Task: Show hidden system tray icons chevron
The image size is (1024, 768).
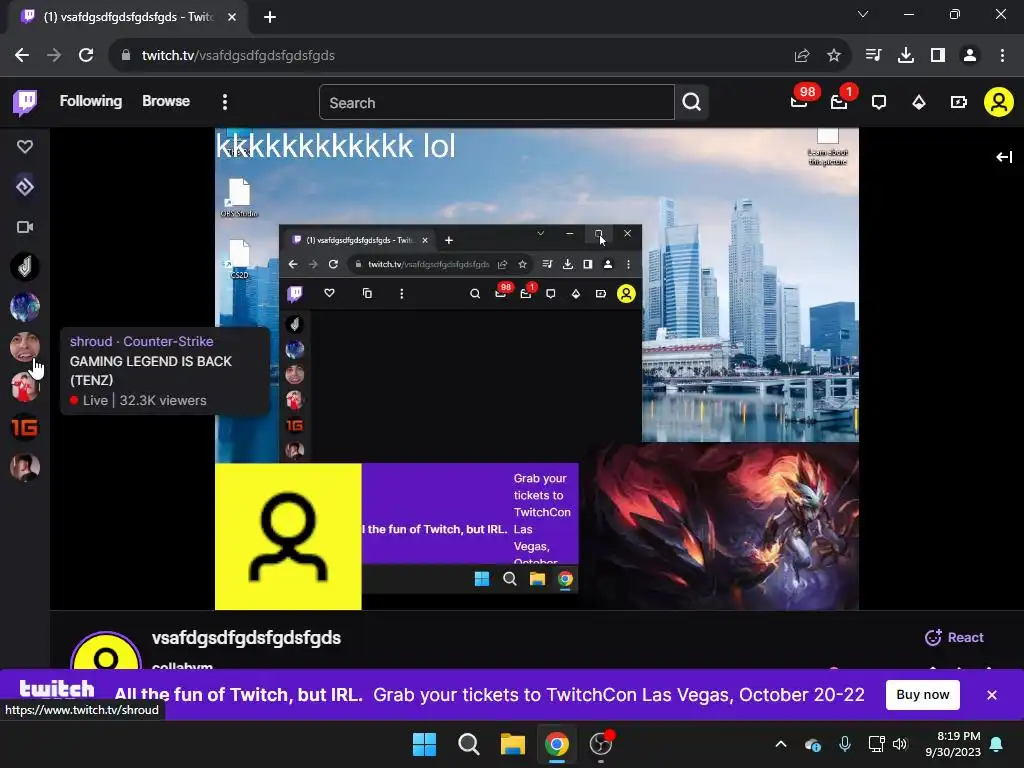Action: [x=780, y=744]
